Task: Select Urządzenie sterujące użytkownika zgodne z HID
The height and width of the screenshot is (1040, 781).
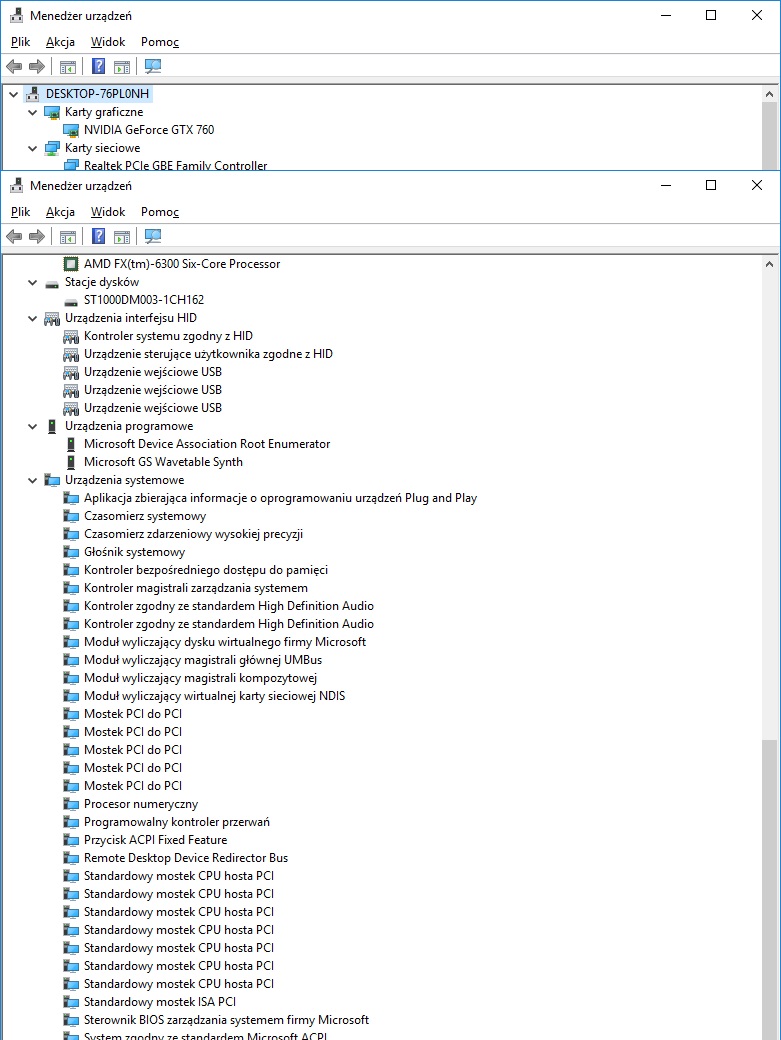Action: 208,354
